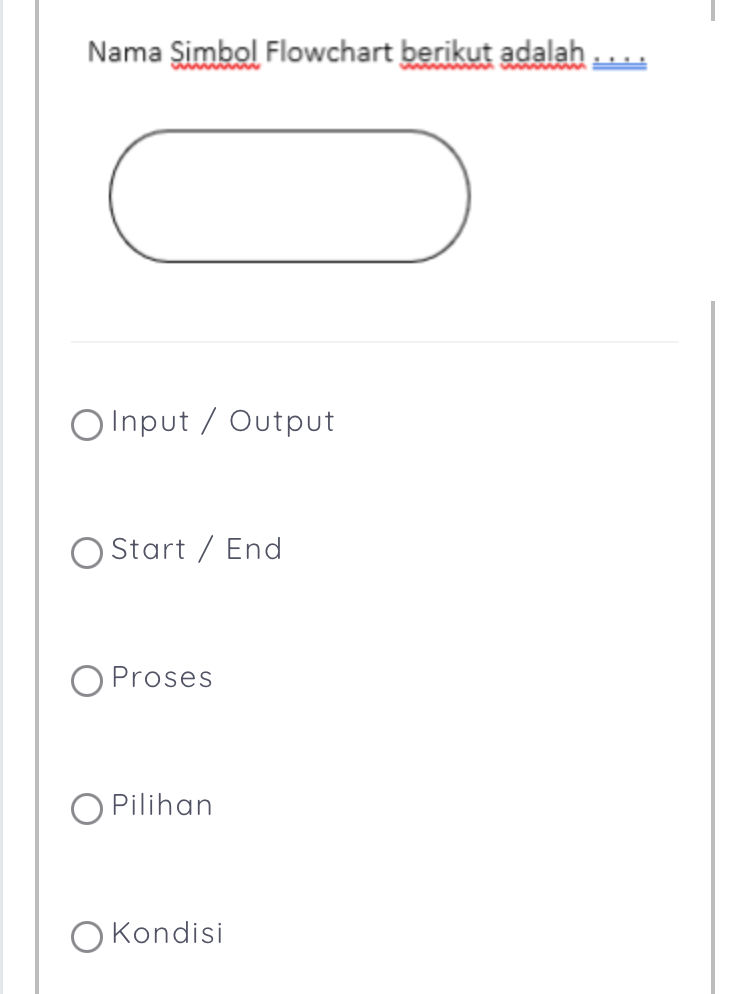Select the Proses radio circle
The image size is (740, 994).
(x=87, y=681)
